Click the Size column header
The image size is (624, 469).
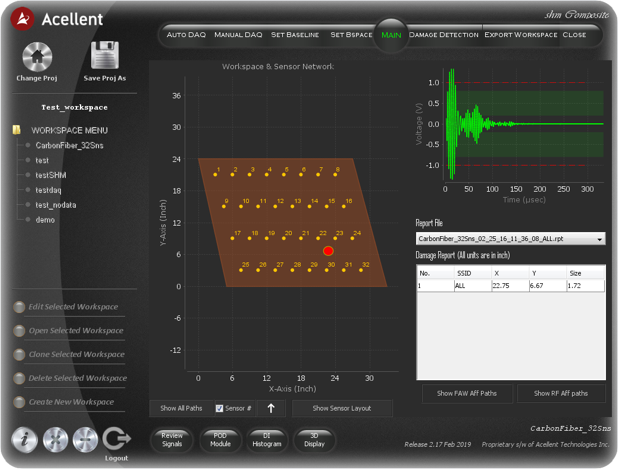point(586,273)
